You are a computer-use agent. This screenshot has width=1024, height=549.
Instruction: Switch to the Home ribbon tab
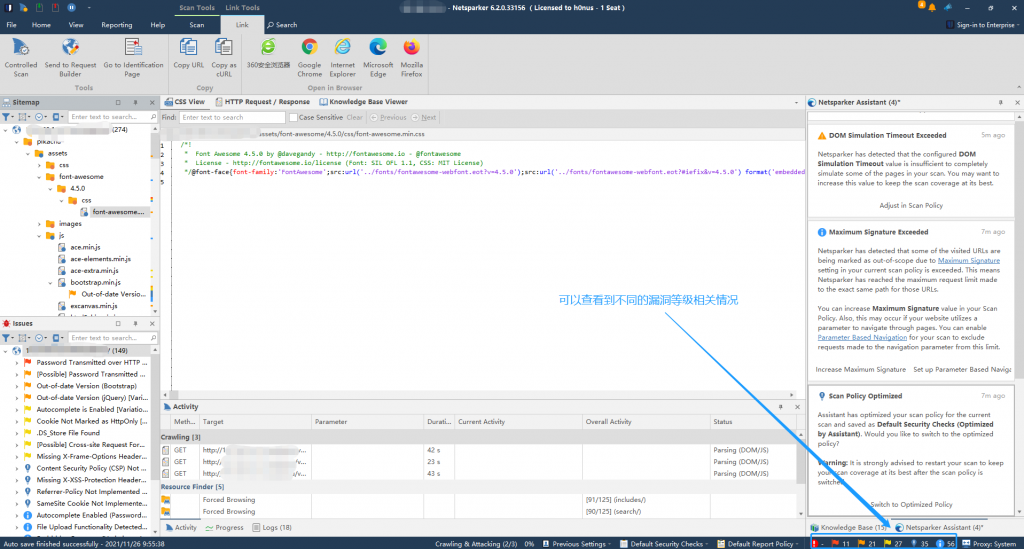point(41,25)
